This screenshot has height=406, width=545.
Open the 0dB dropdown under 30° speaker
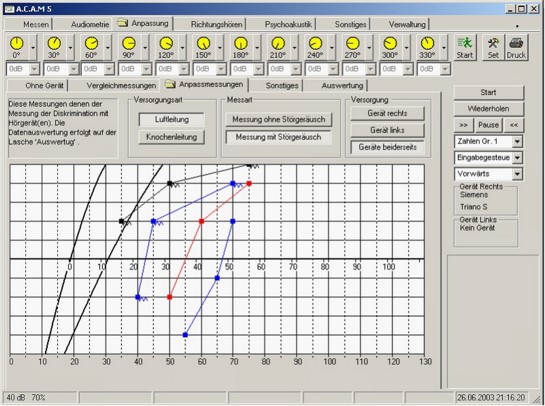pyautogui.click(x=73, y=69)
